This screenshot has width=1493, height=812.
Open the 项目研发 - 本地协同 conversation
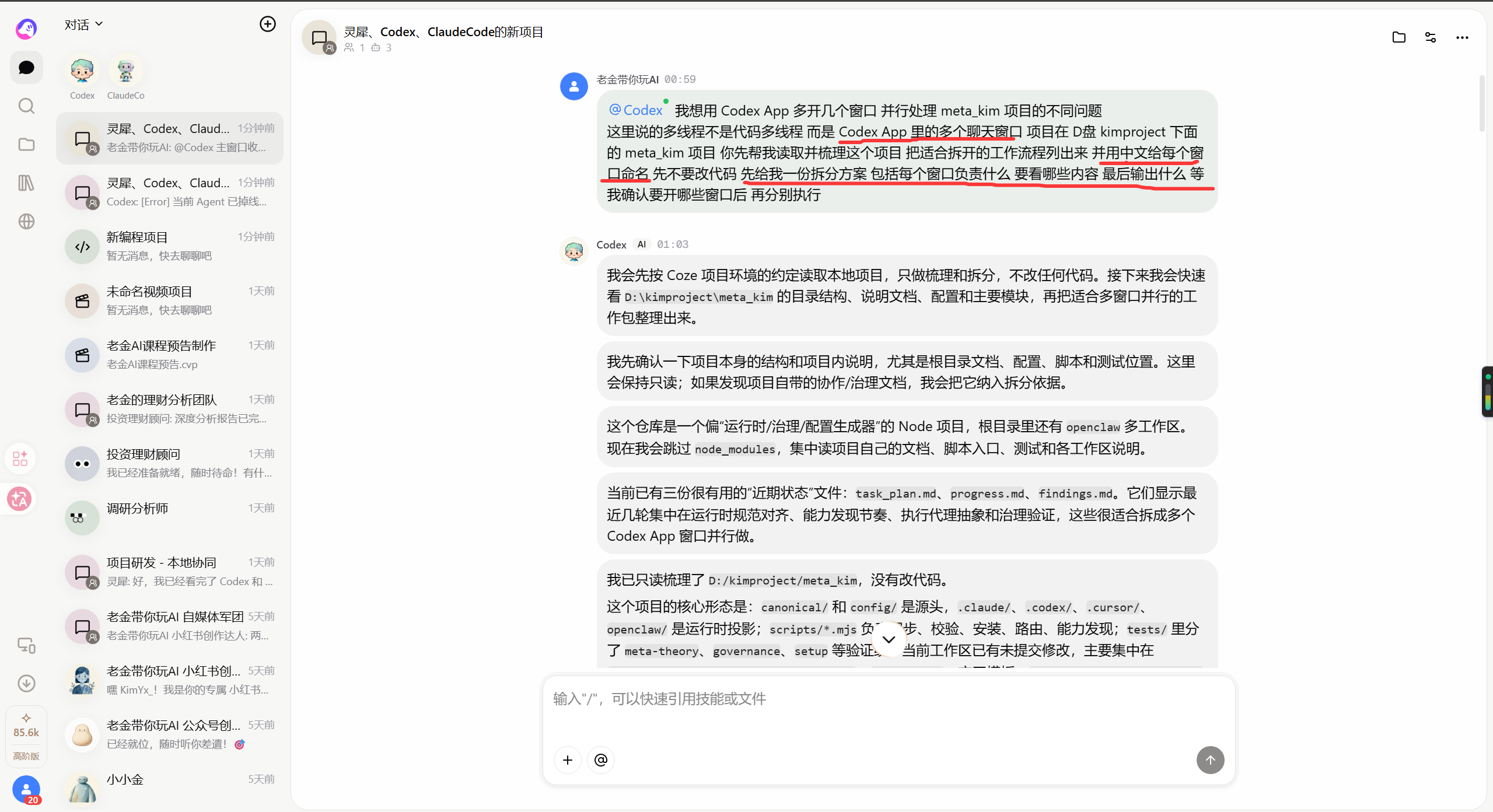[170, 572]
